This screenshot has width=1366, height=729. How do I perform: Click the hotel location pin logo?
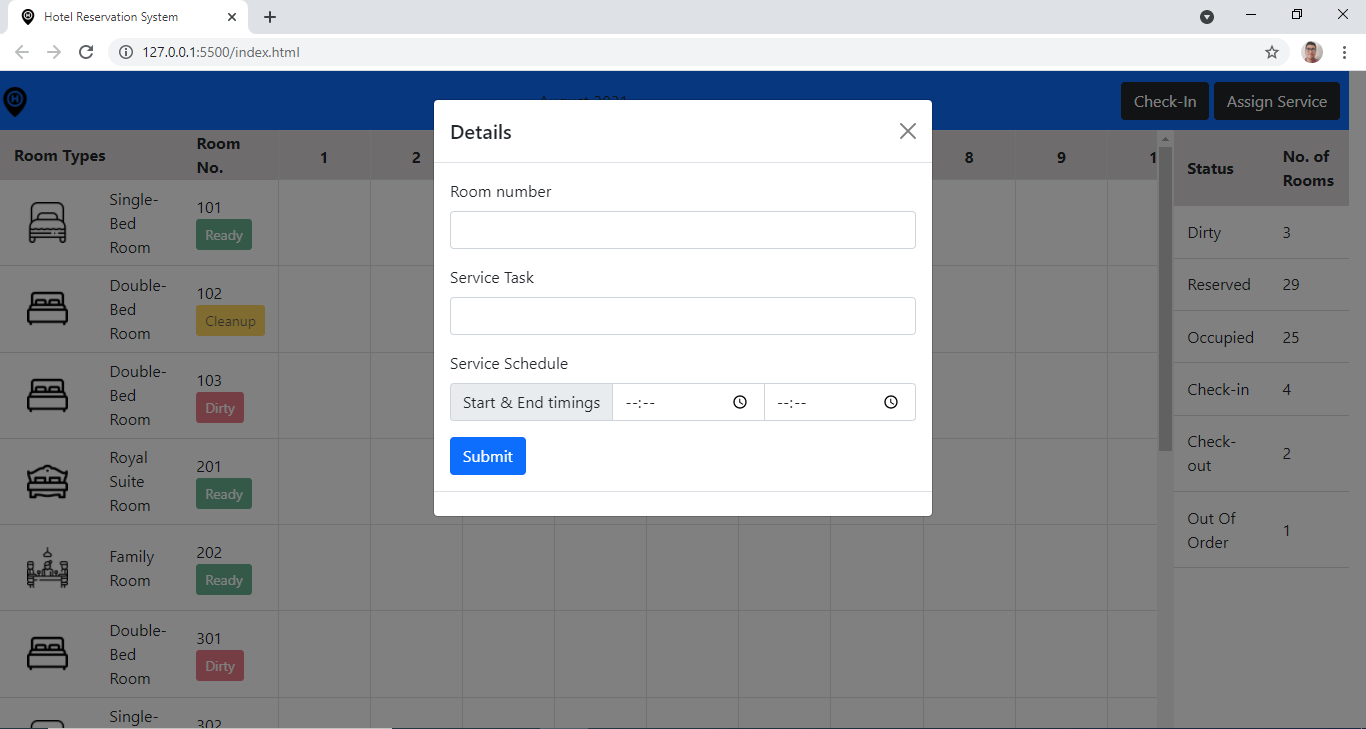[15, 101]
